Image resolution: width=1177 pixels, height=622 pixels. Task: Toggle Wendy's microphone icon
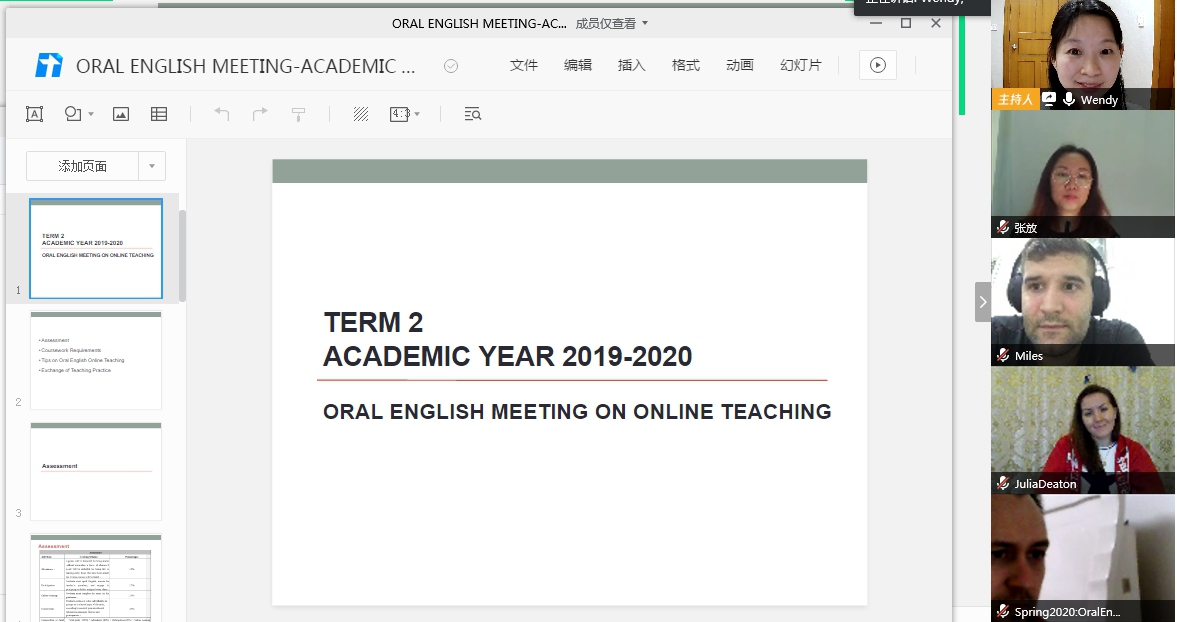coord(1069,99)
